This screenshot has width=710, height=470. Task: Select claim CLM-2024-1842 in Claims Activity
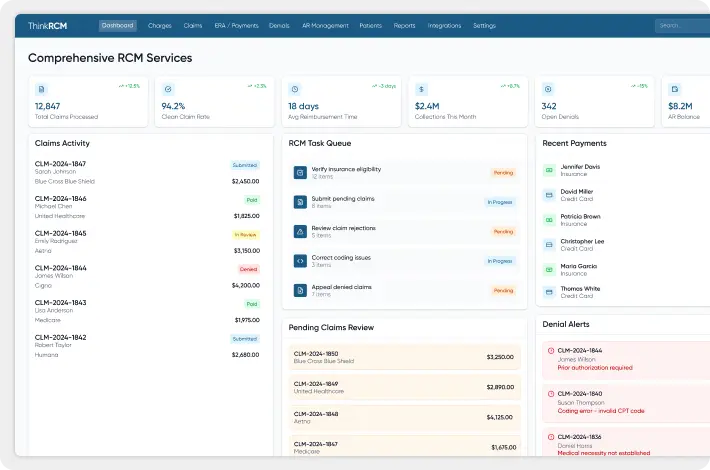point(147,346)
